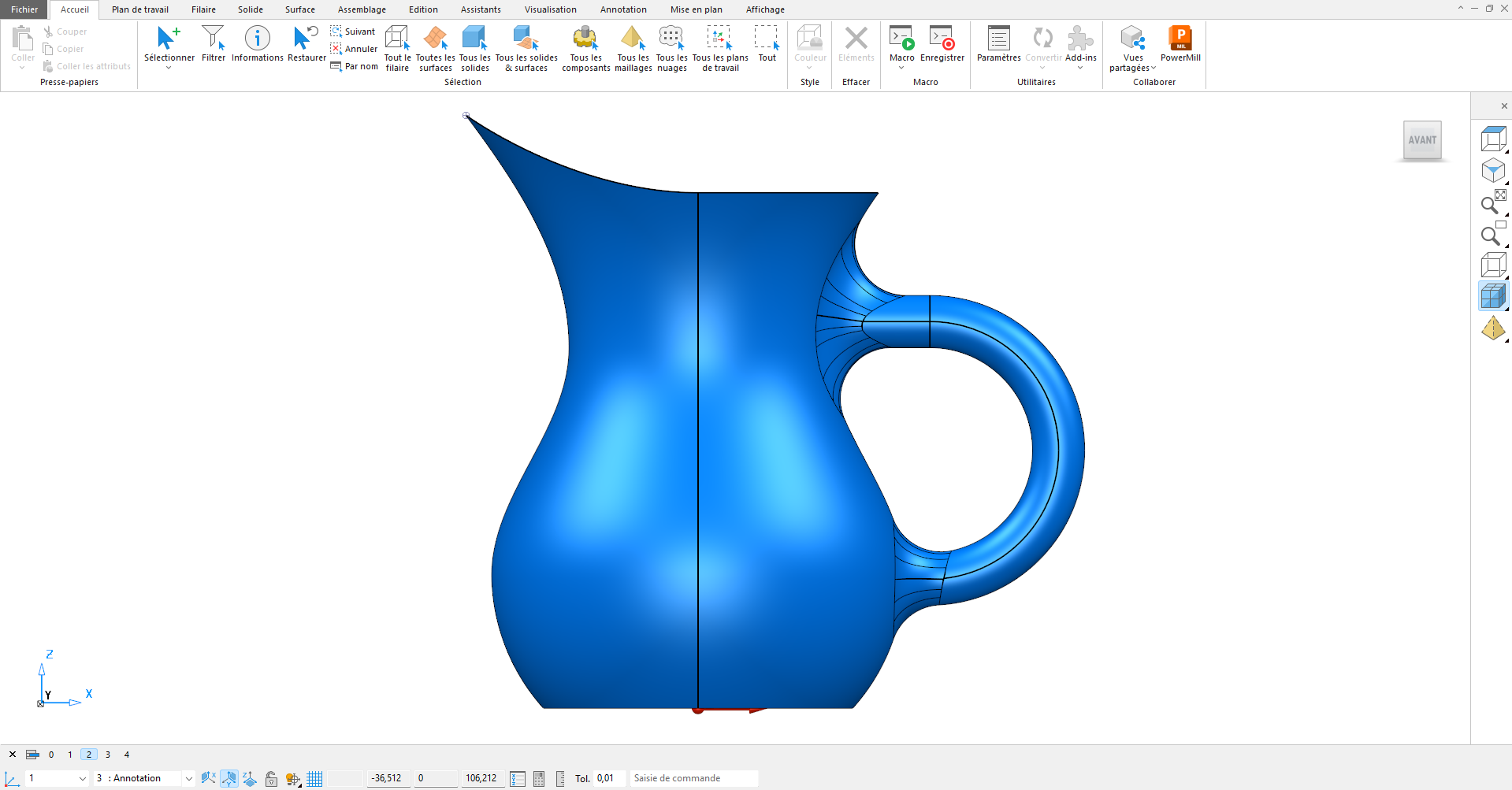Image resolution: width=1512 pixels, height=790 pixels.
Task: Click the AVANT view cube face
Action: [1421, 140]
